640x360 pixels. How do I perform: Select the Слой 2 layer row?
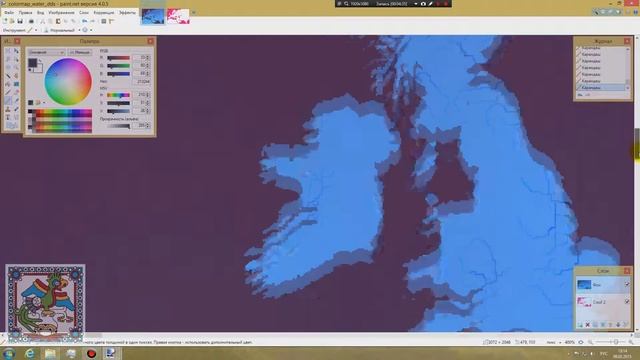coord(603,302)
